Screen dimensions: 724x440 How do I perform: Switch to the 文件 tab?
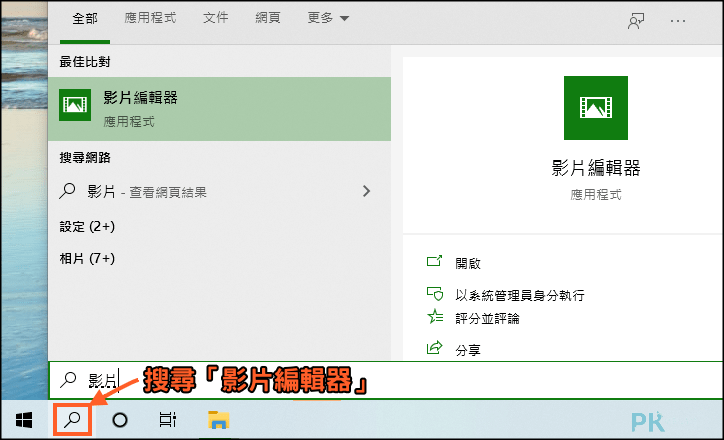point(216,18)
